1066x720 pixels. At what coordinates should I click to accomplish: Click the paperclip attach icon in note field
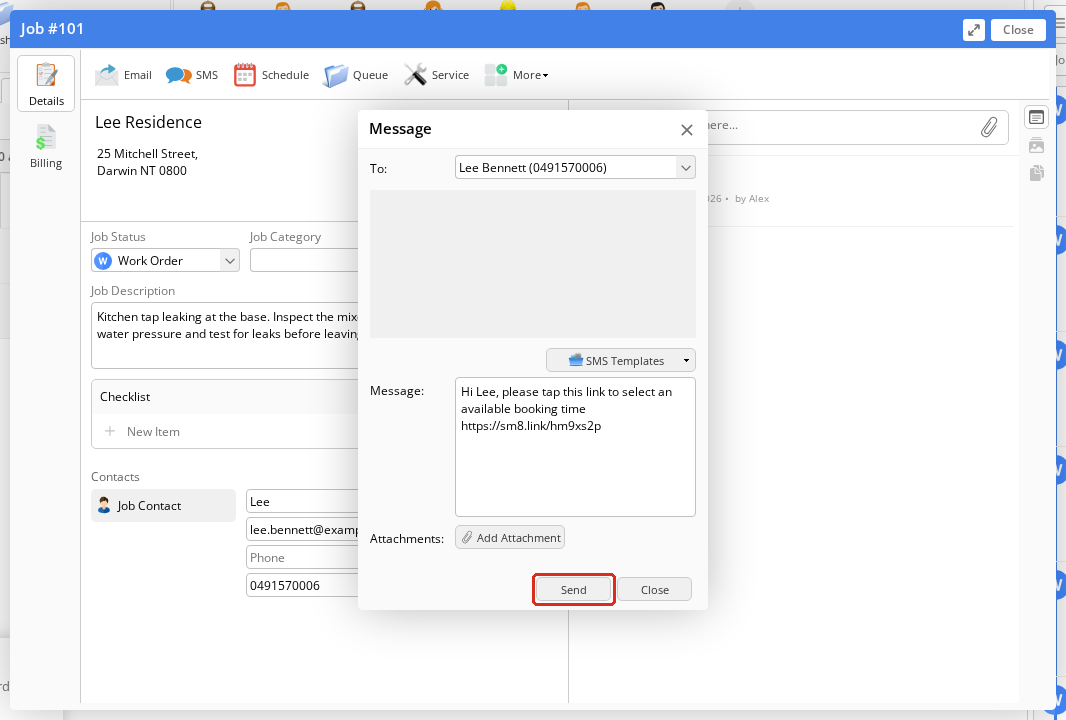click(x=988, y=126)
